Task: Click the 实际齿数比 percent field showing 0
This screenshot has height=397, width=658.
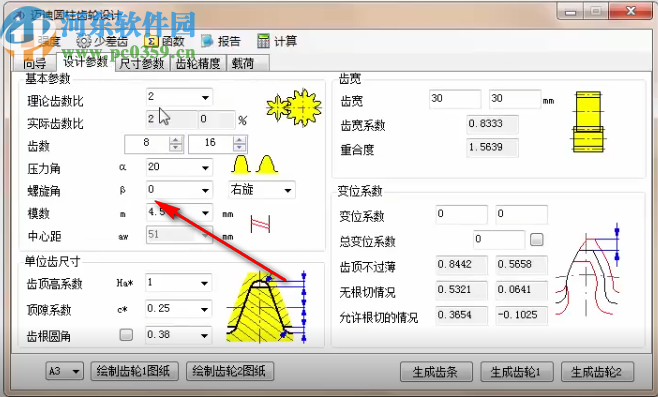Action: [217, 120]
